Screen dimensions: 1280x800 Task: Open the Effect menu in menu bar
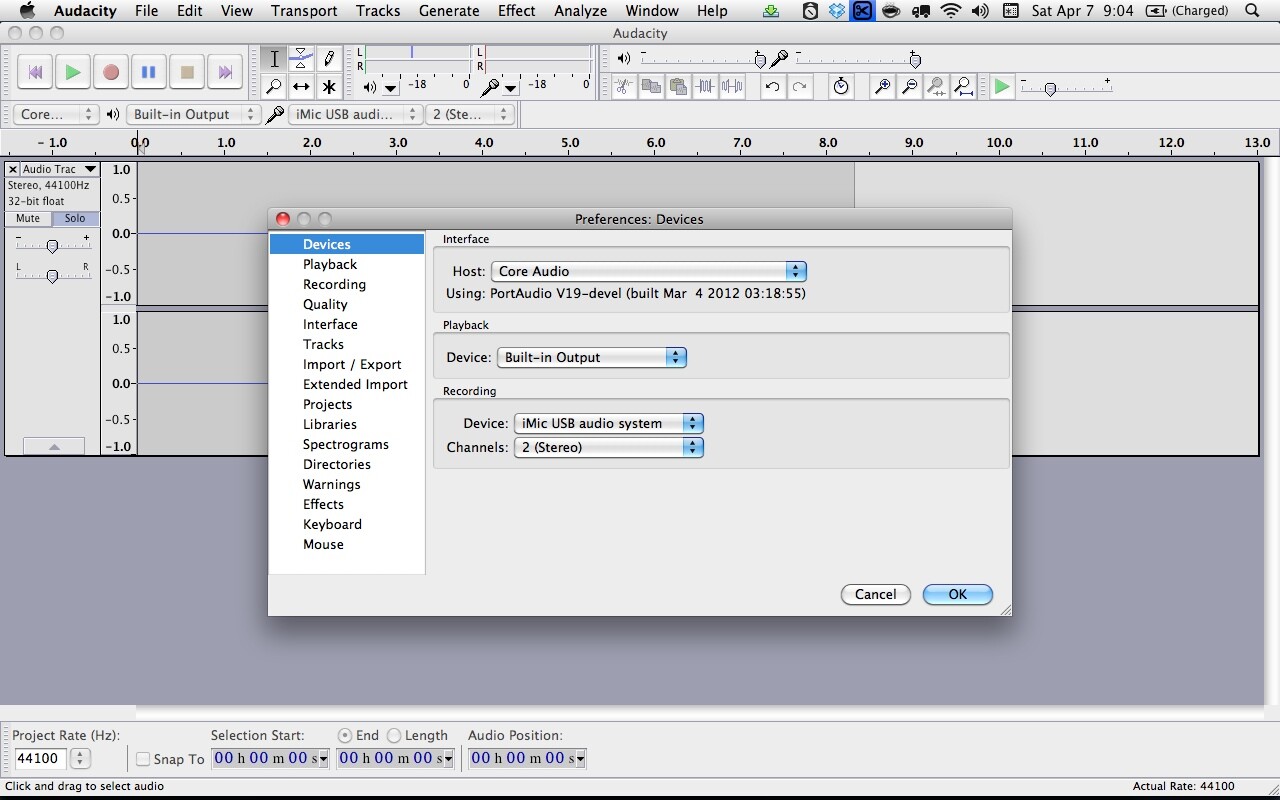click(x=516, y=11)
